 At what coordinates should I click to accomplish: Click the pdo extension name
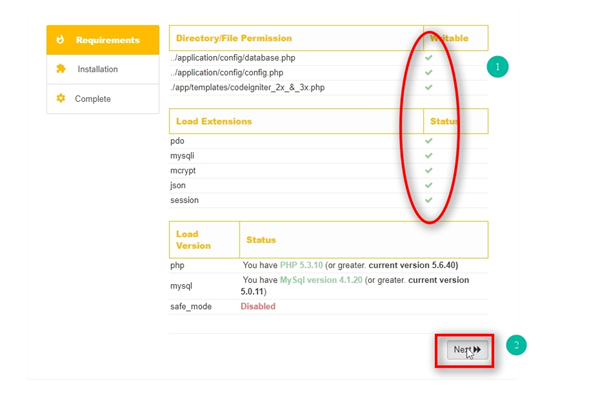177,141
